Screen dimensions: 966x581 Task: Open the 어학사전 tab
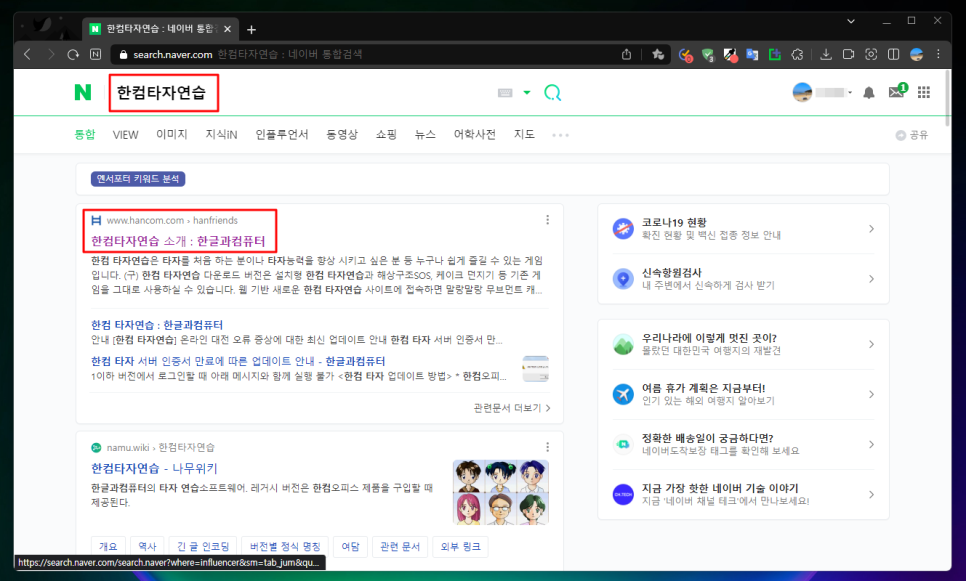click(474, 134)
